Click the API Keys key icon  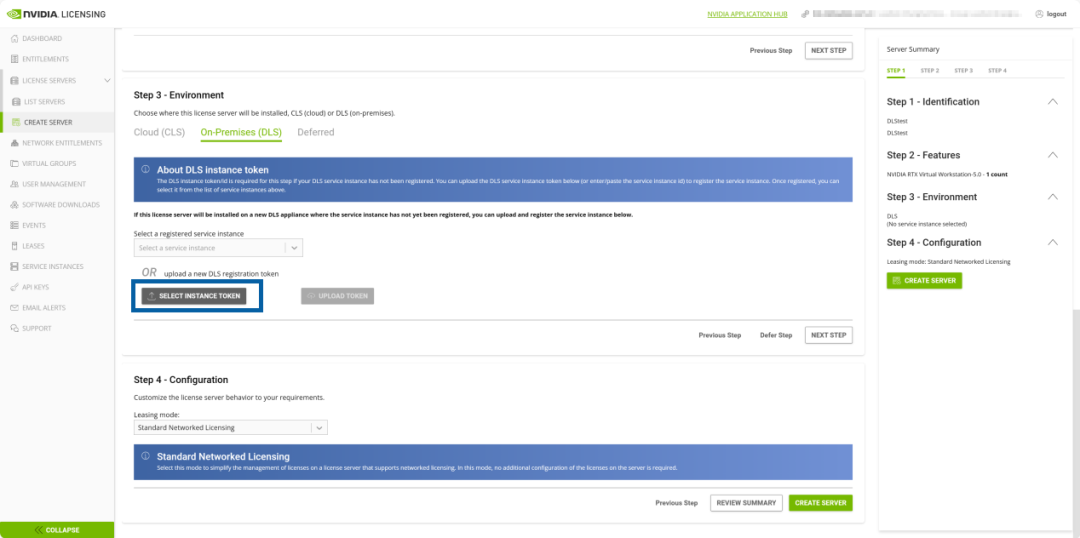(14, 287)
